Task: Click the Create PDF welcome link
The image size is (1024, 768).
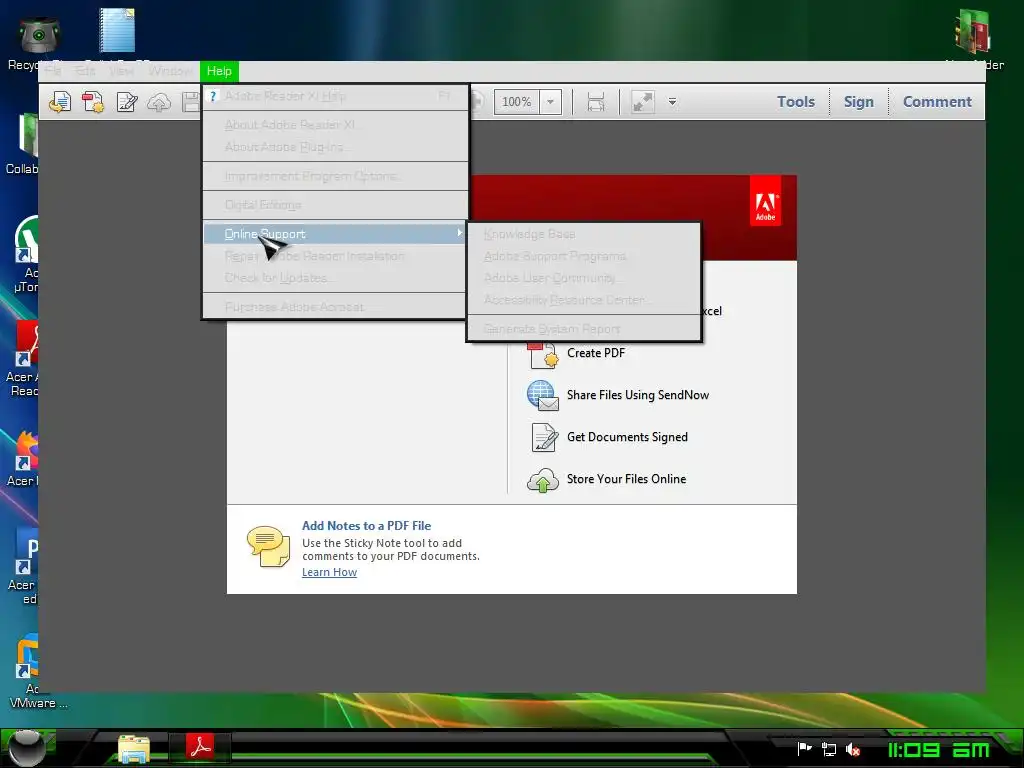Action: tap(596, 353)
